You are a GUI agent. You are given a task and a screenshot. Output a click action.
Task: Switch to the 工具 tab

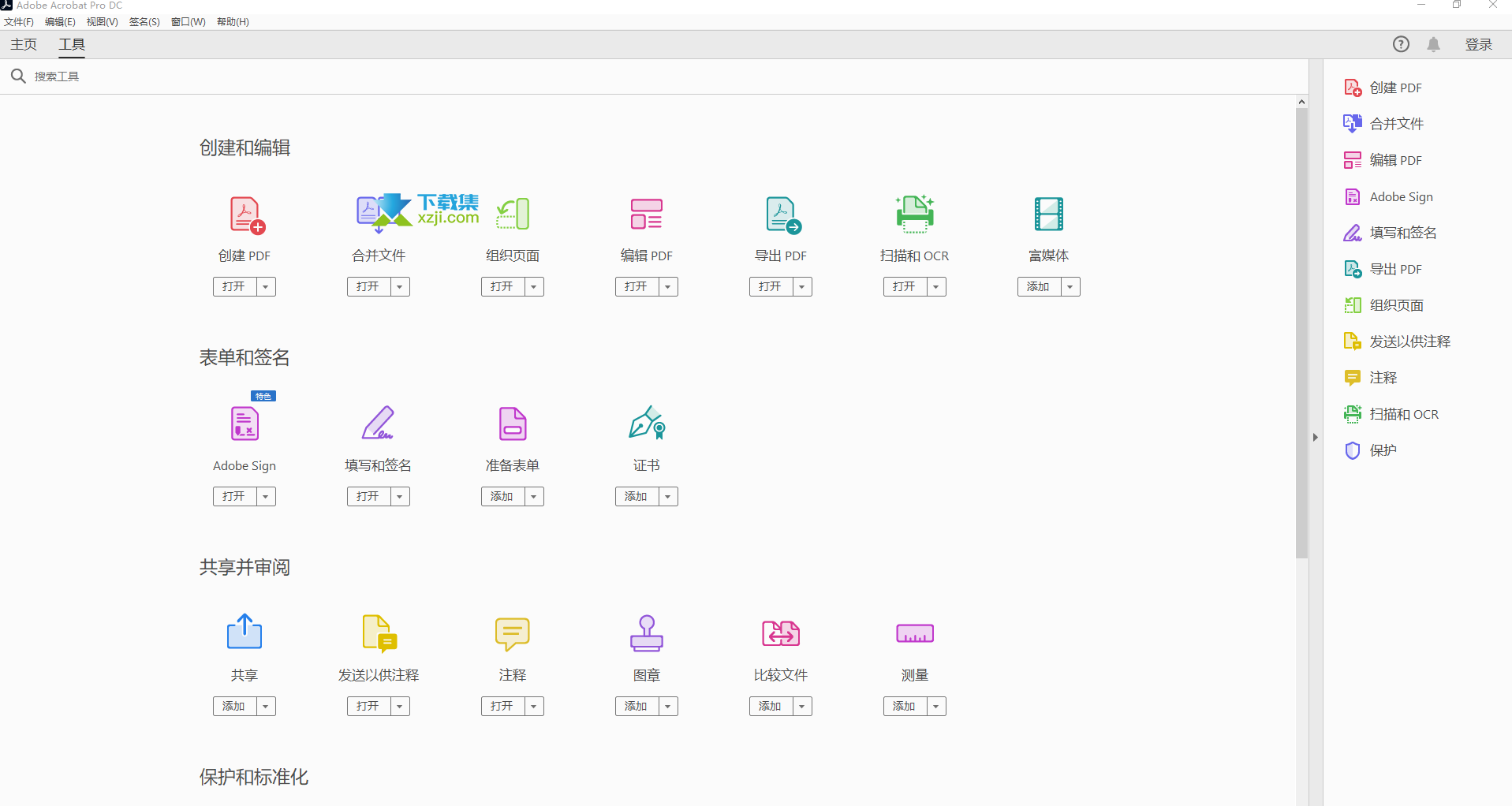[72, 45]
